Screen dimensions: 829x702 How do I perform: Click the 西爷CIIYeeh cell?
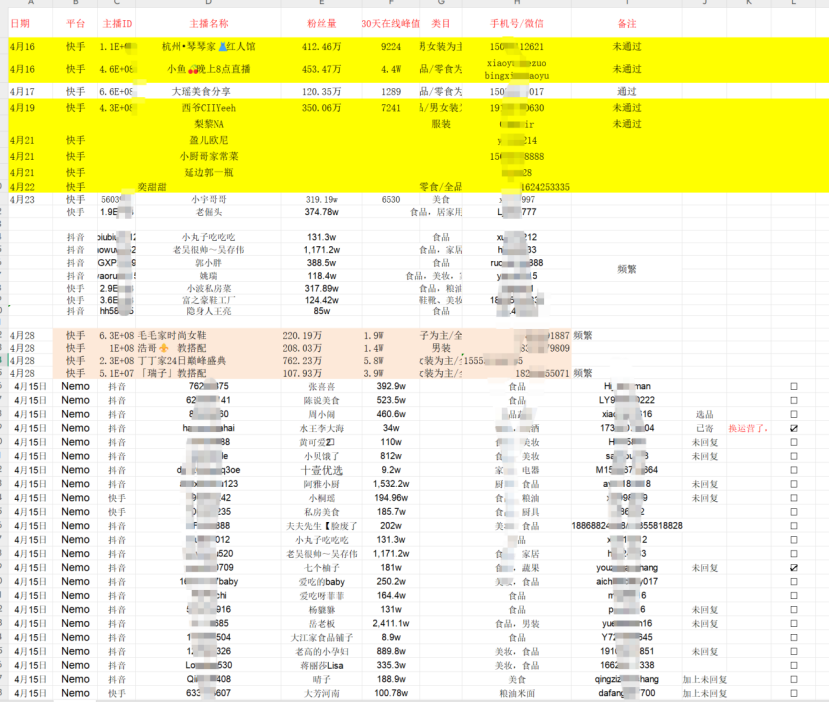pyautogui.click(x=209, y=108)
